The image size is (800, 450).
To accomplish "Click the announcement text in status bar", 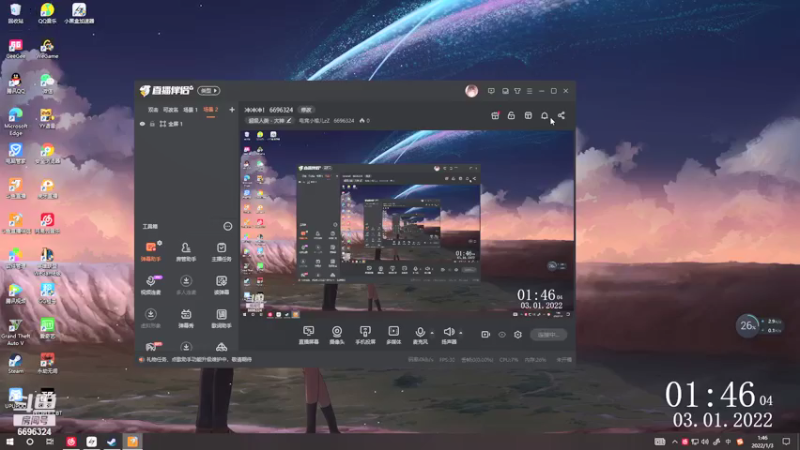I will (x=198, y=360).
